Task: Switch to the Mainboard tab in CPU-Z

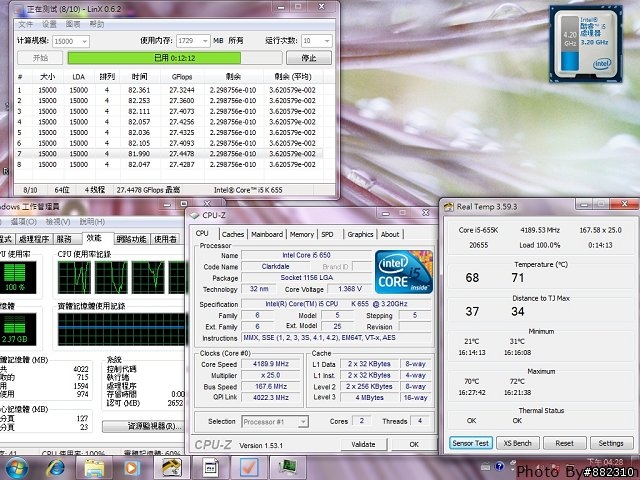Action: (x=267, y=234)
